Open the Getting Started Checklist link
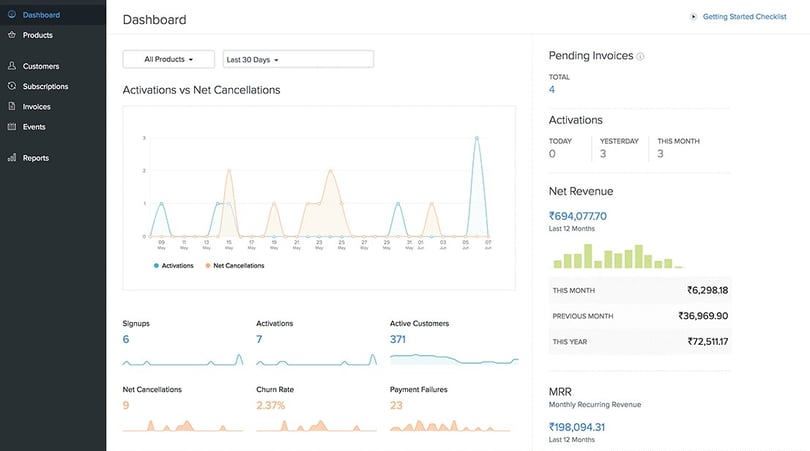Viewport: 810px width, 451px height. (744, 17)
